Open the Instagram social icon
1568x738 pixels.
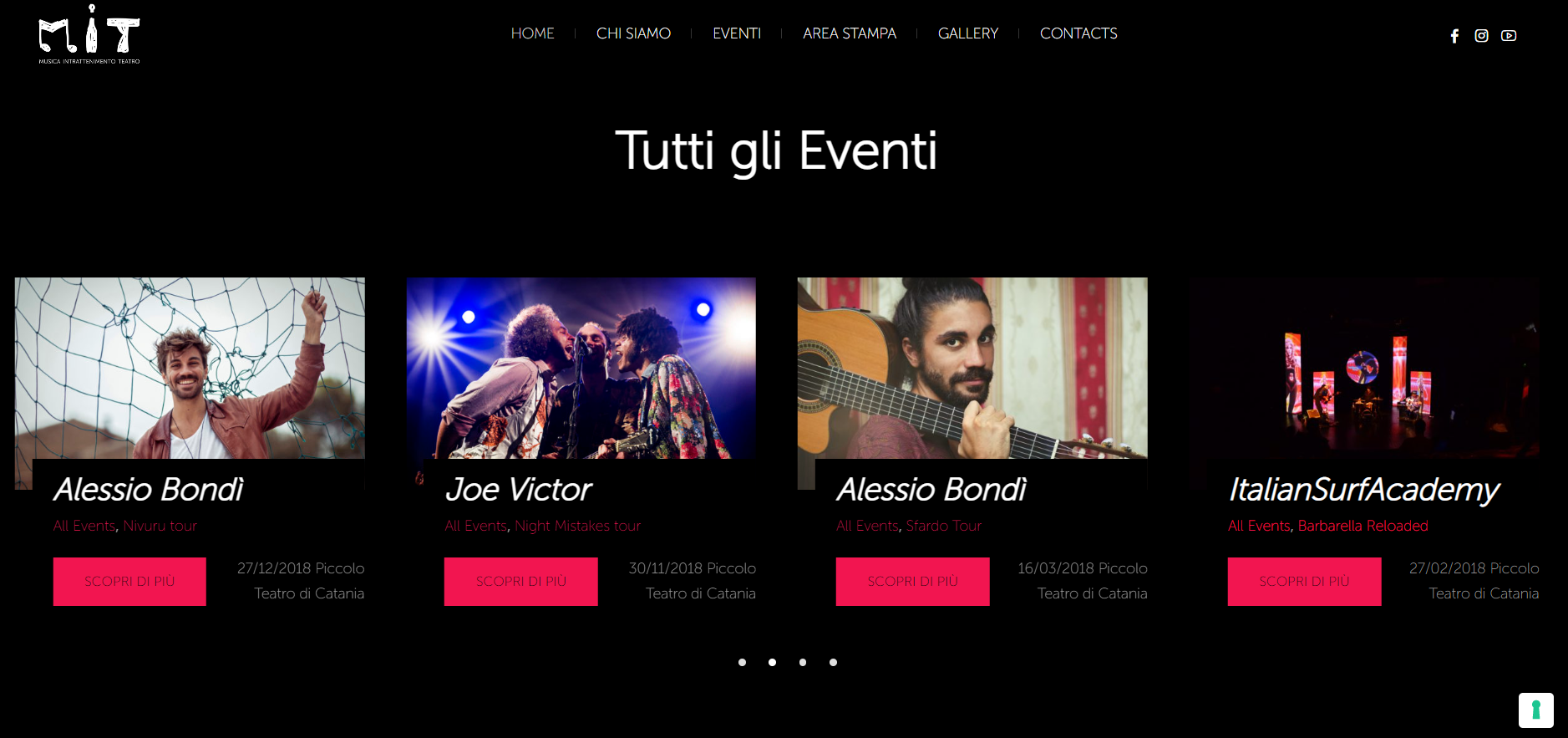(x=1481, y=36)
